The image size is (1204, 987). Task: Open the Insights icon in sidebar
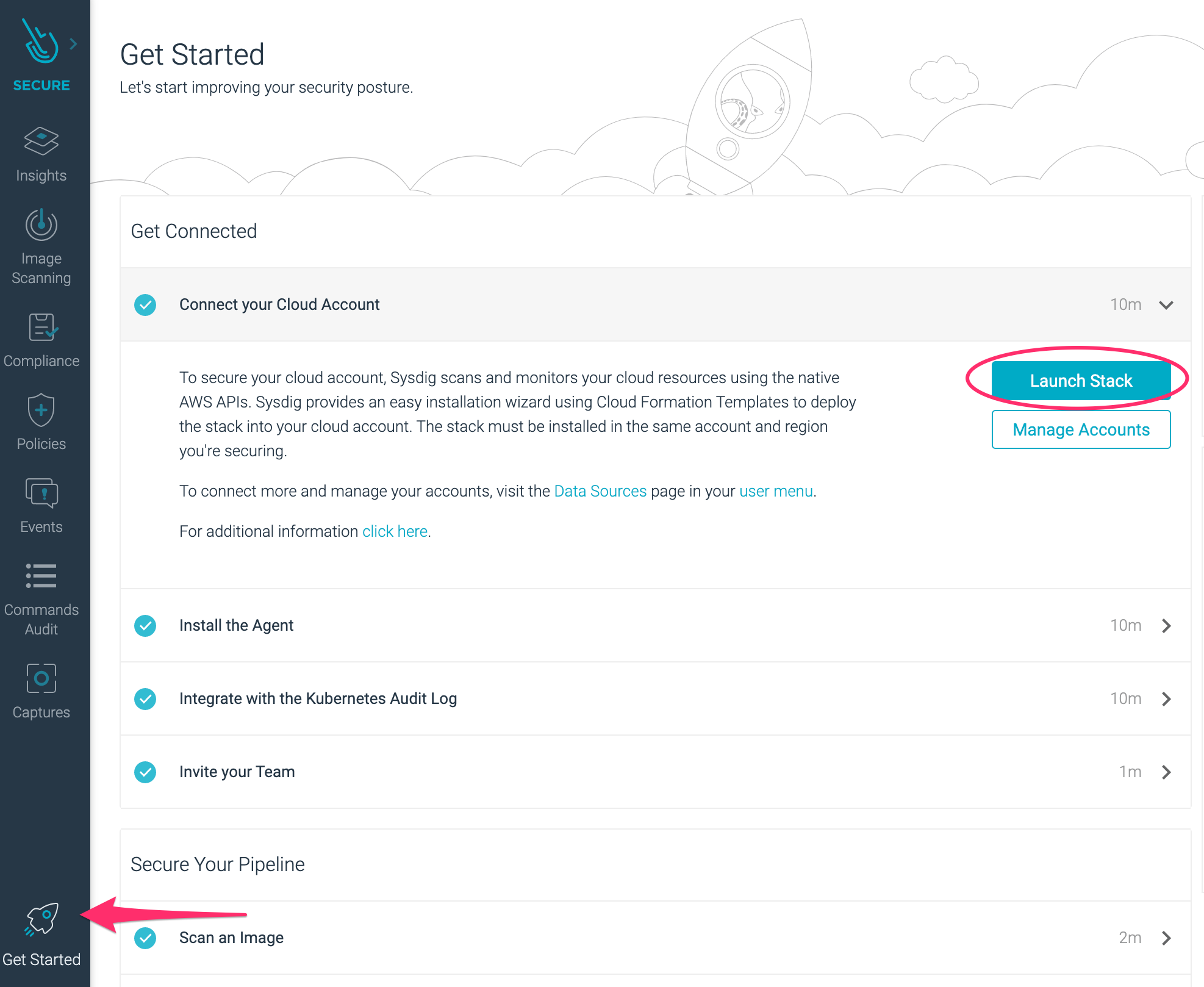[x=41, y=141]
